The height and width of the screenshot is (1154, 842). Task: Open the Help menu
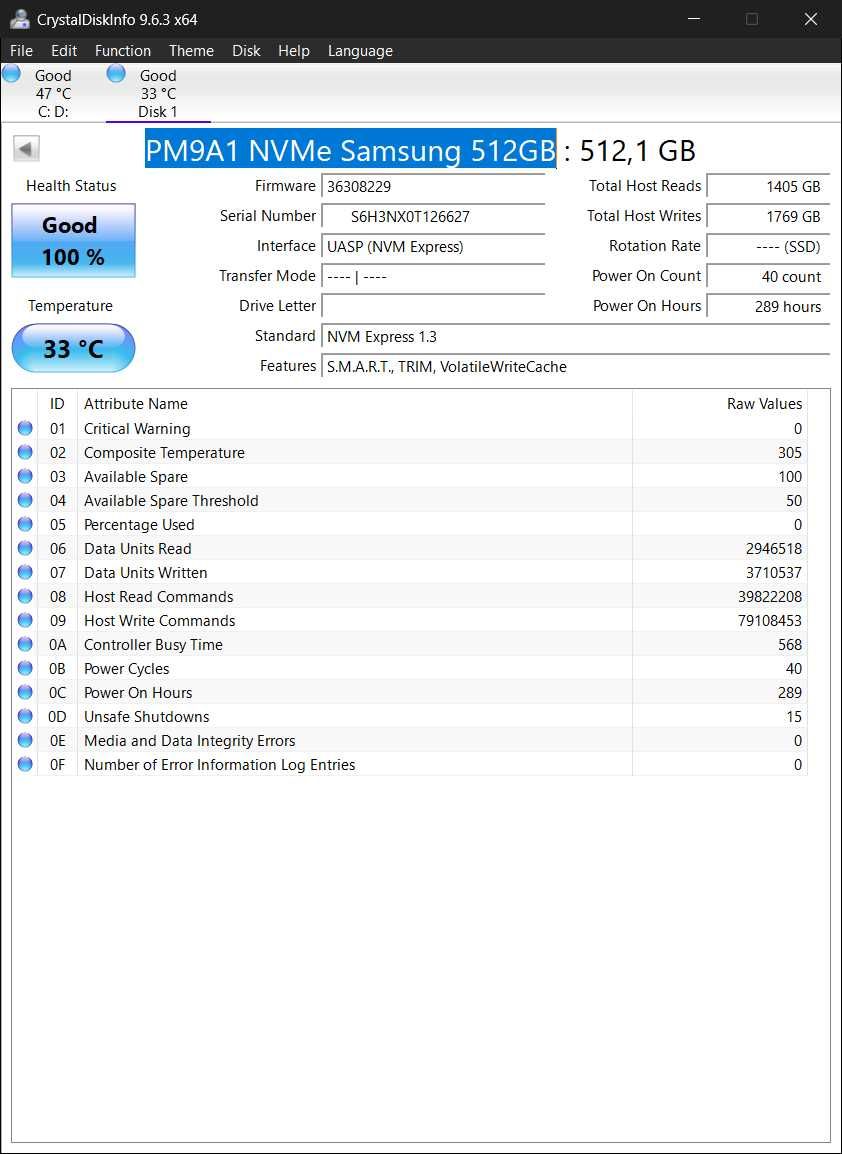[294, 51]
